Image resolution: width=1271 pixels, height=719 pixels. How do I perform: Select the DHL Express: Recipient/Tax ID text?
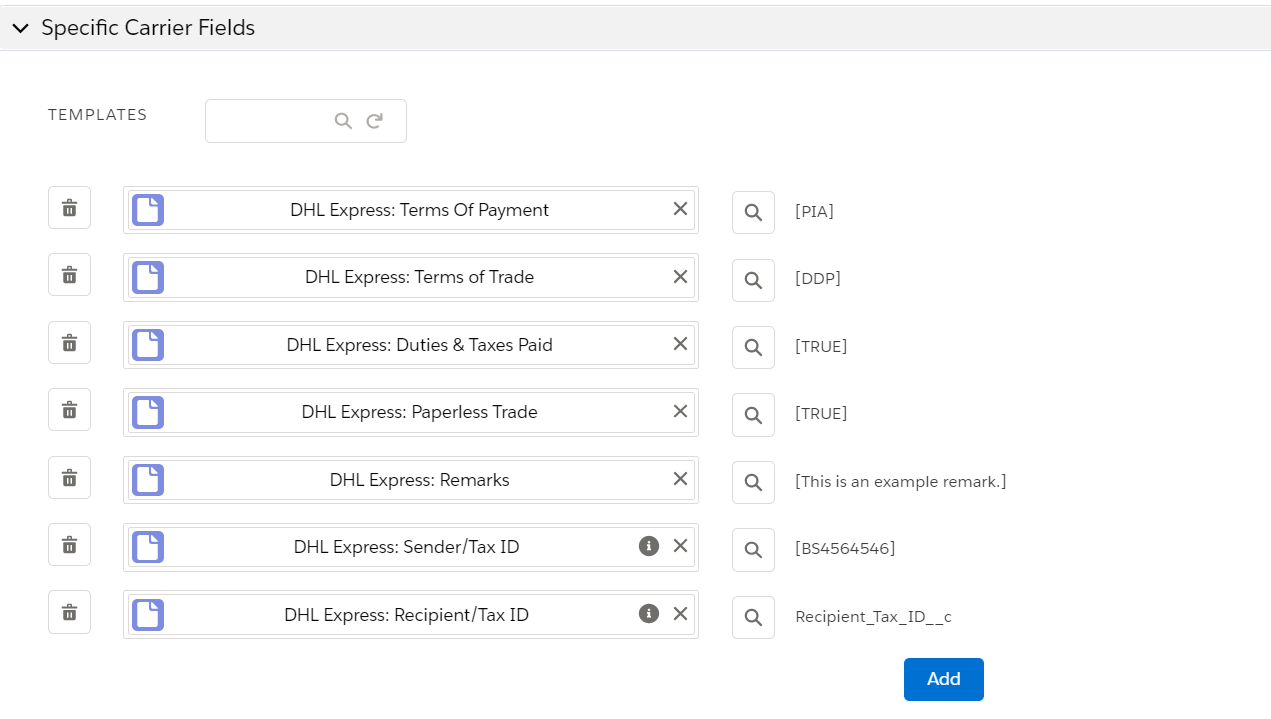click(x=406, y=614)
